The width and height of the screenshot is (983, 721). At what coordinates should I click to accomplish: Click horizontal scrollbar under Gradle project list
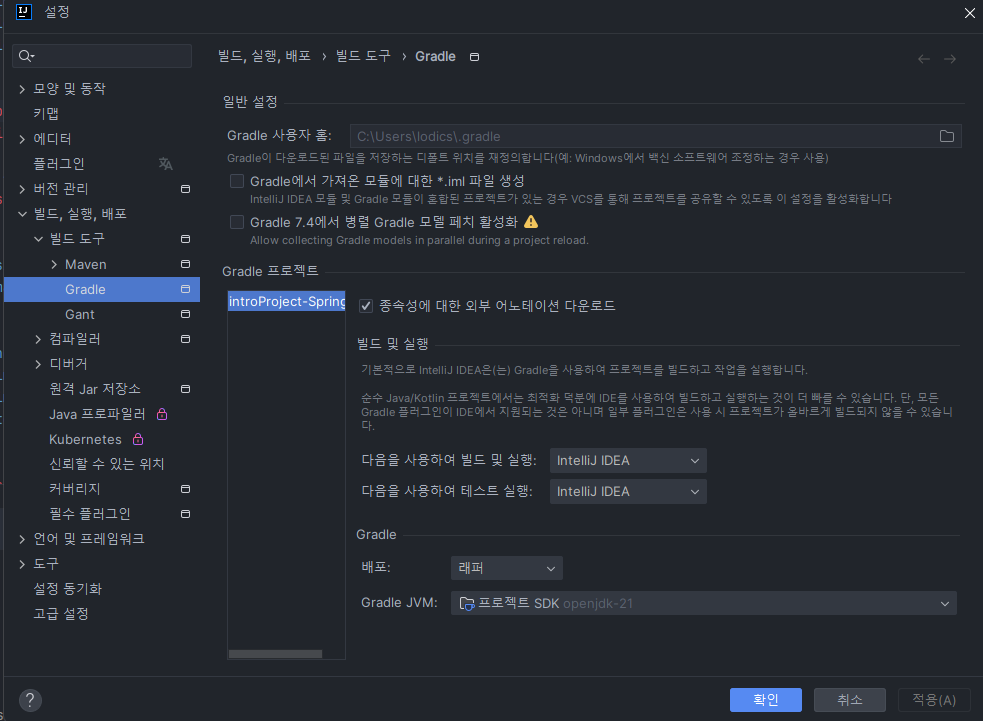tap(275, 654)
